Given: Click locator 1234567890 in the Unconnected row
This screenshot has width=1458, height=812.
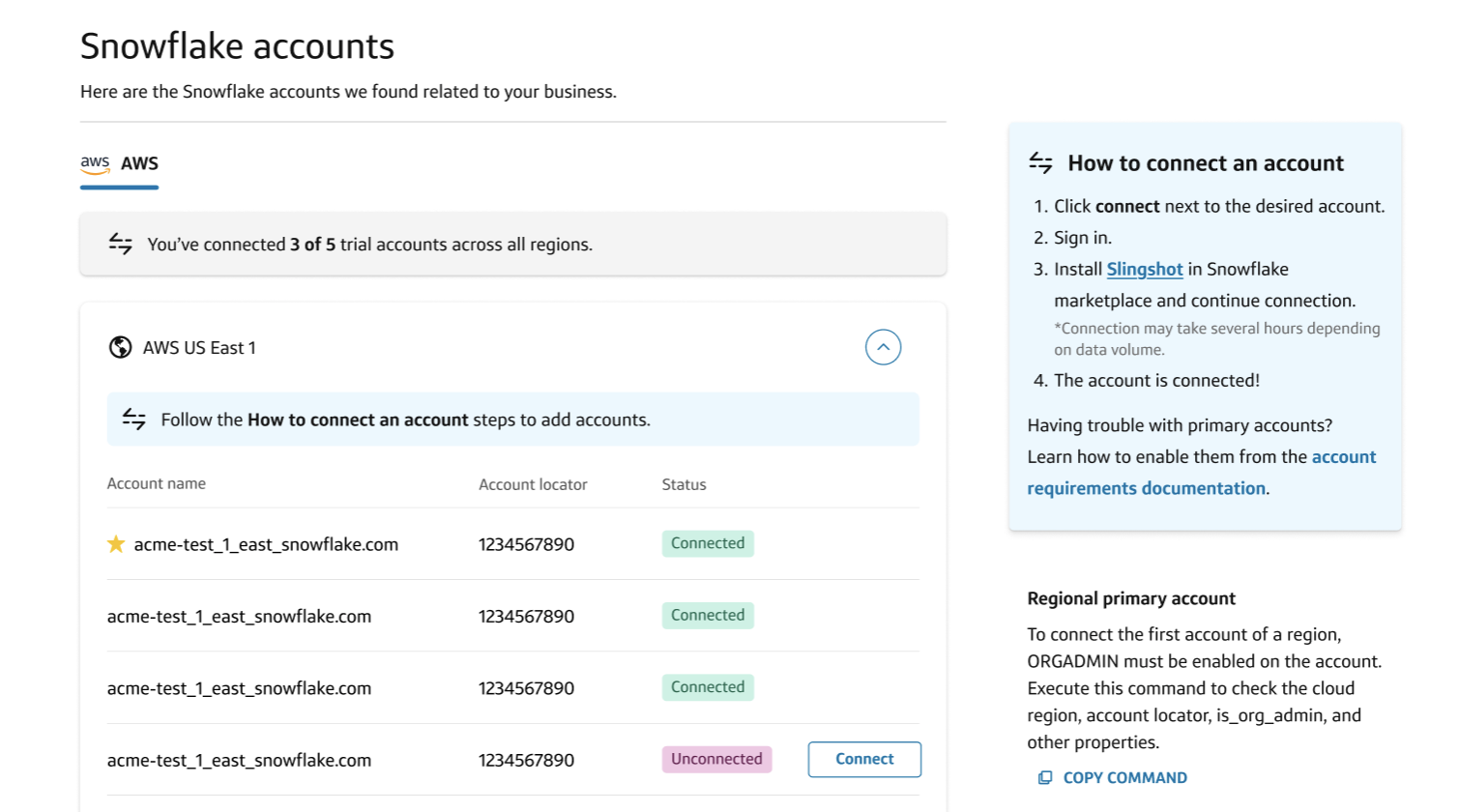Looking at the screenshot, I should (526, 760).
